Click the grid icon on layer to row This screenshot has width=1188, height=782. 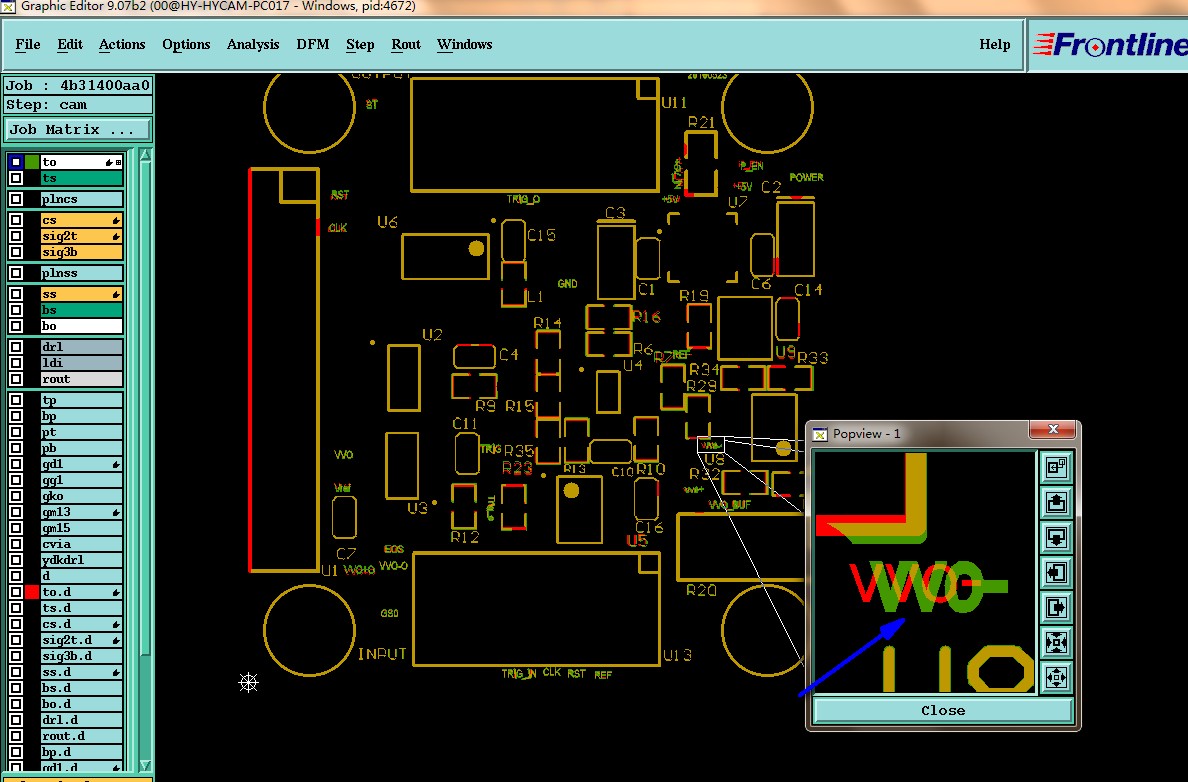point(119,162)
